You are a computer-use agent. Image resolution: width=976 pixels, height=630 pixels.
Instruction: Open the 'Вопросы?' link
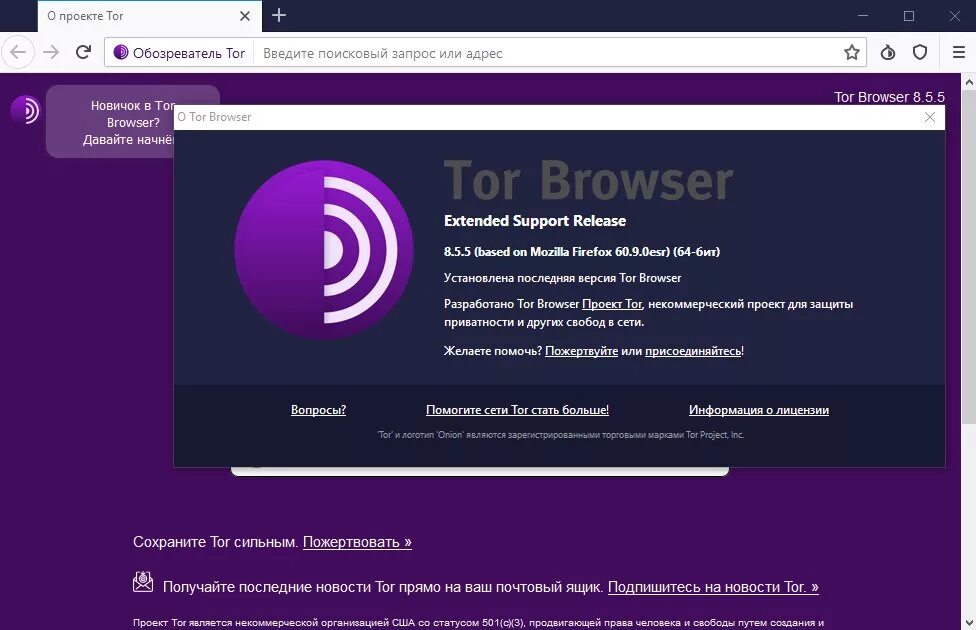(x=318, y=410)
